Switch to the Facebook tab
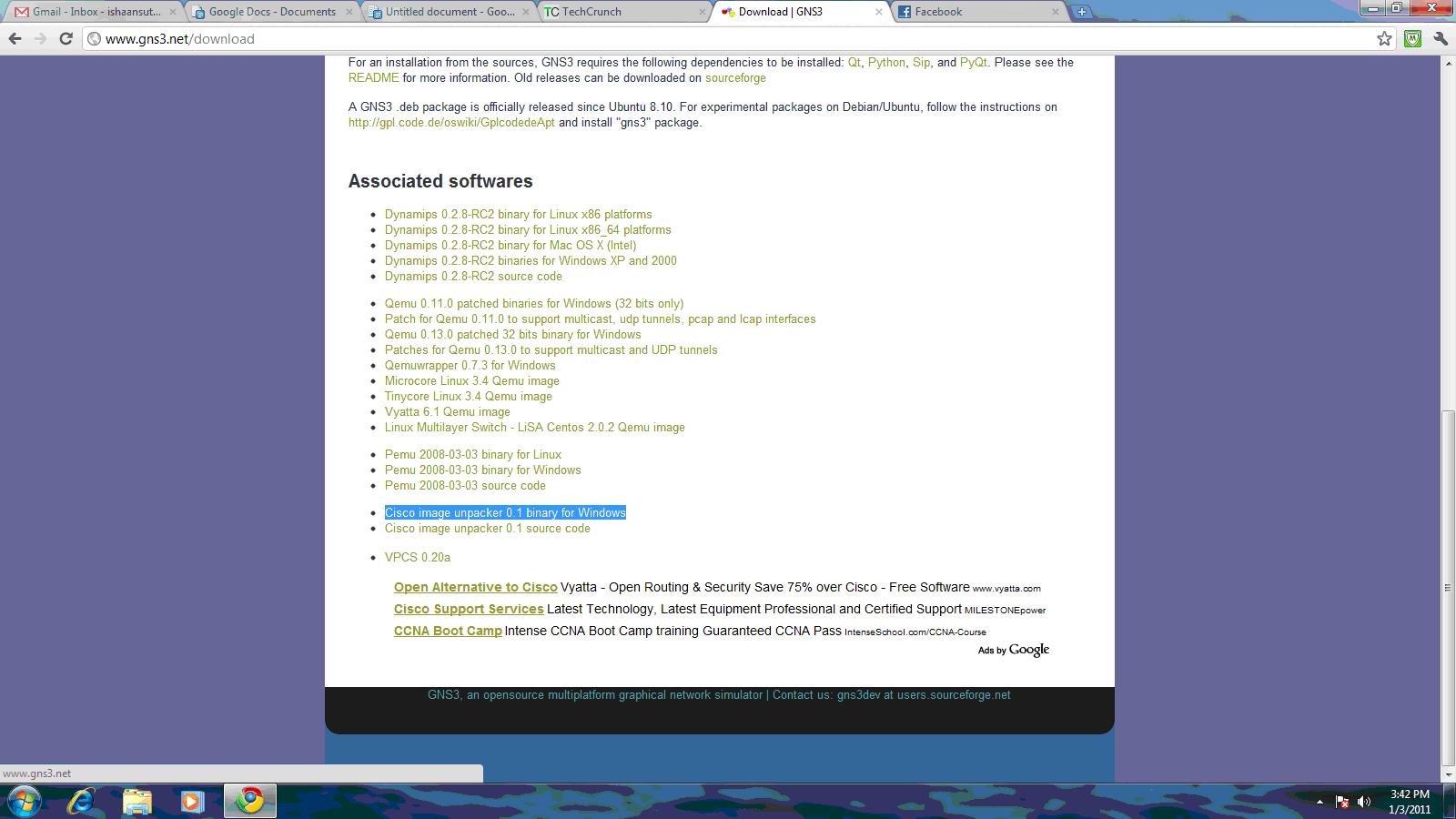The image size is (1456, 819). click(x=977, y=12)
